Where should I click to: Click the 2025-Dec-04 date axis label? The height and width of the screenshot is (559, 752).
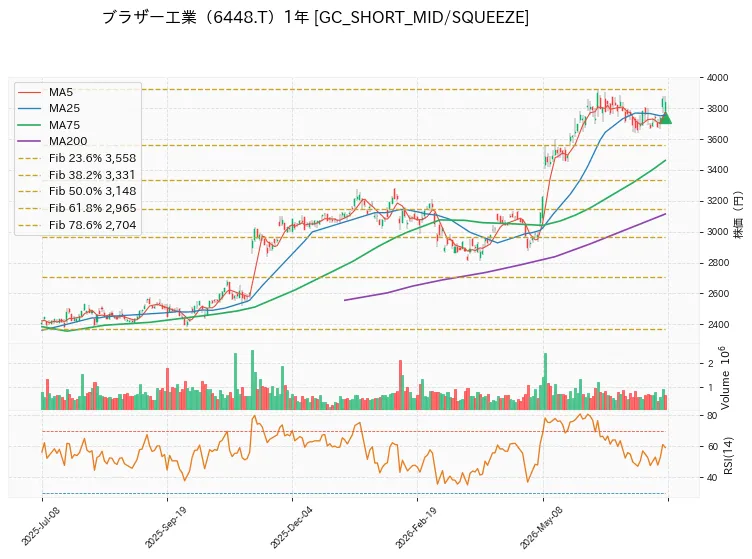(291, 527)
